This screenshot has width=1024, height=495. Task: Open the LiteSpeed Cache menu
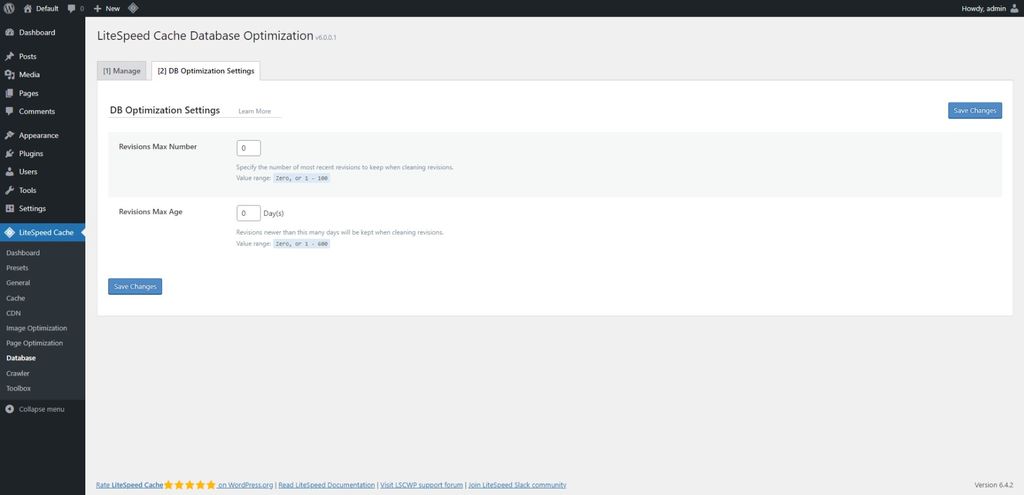[42, 232]
